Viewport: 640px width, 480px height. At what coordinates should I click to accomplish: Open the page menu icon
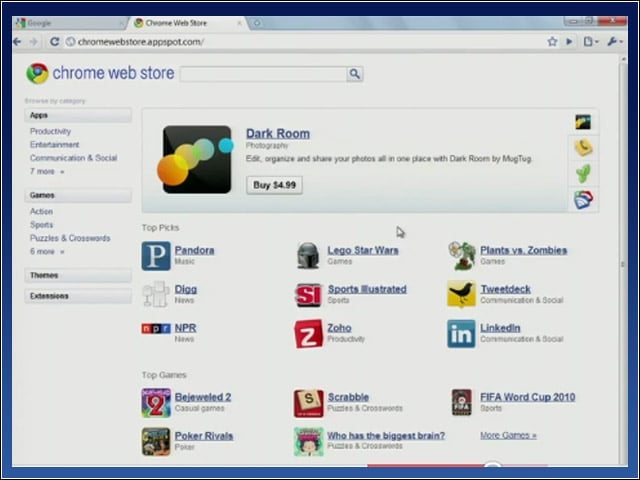[590, 41]
